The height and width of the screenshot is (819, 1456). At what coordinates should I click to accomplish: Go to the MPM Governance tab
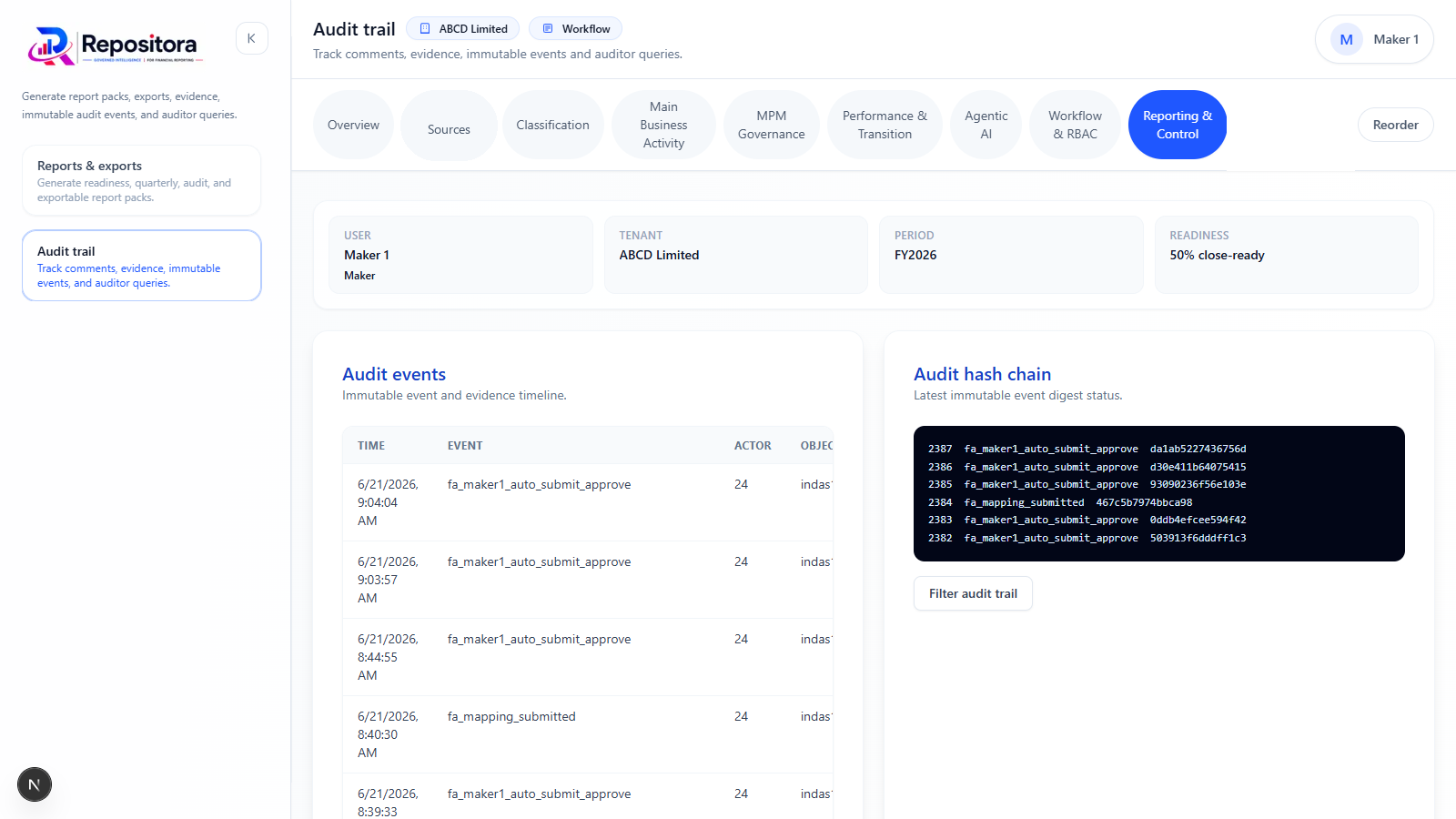(771, 125)
